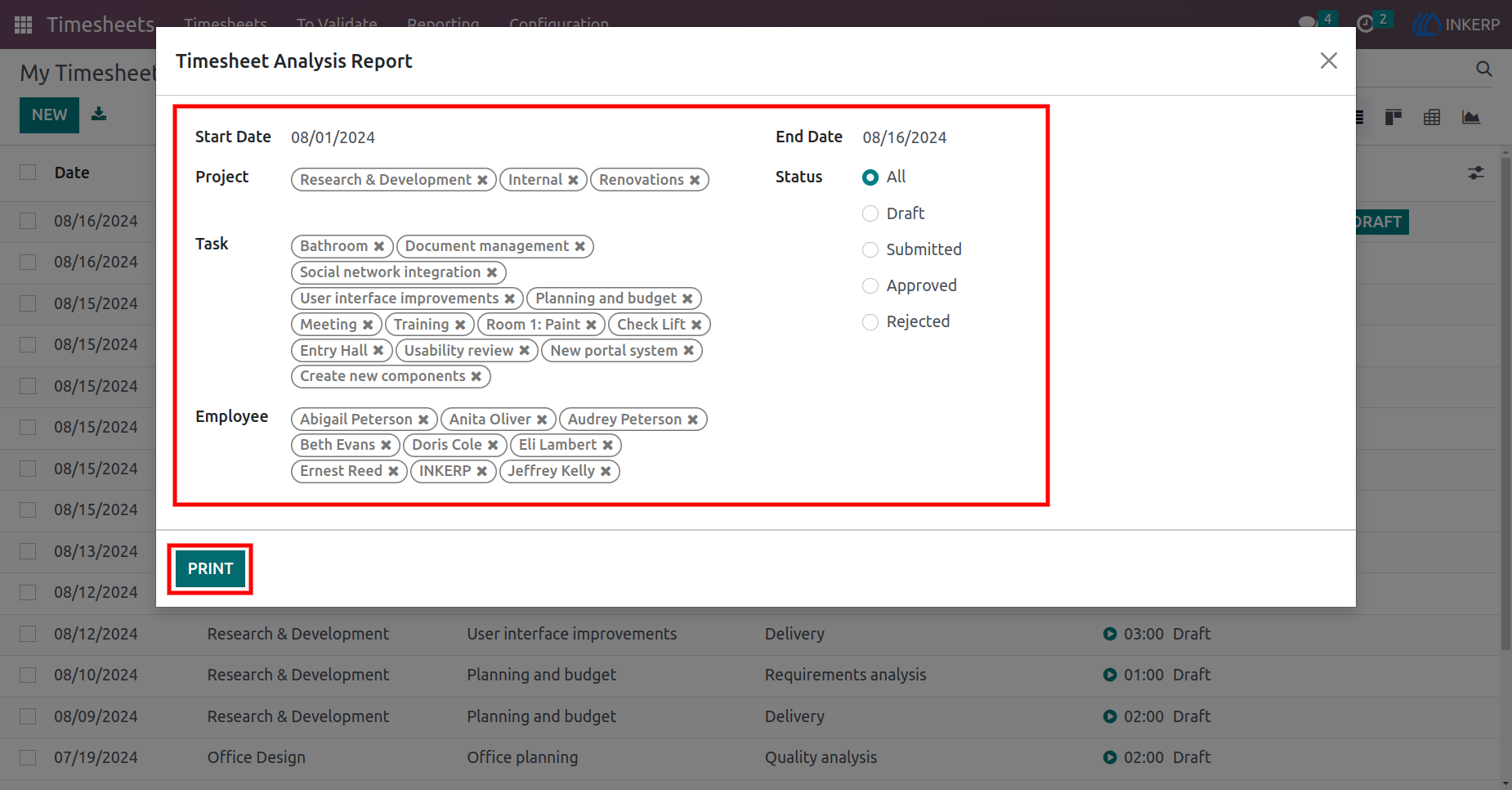Tick the select-all checkbox beside Date header
Image resolution: width=1512 pixels, height=790 pixels.
28,173
